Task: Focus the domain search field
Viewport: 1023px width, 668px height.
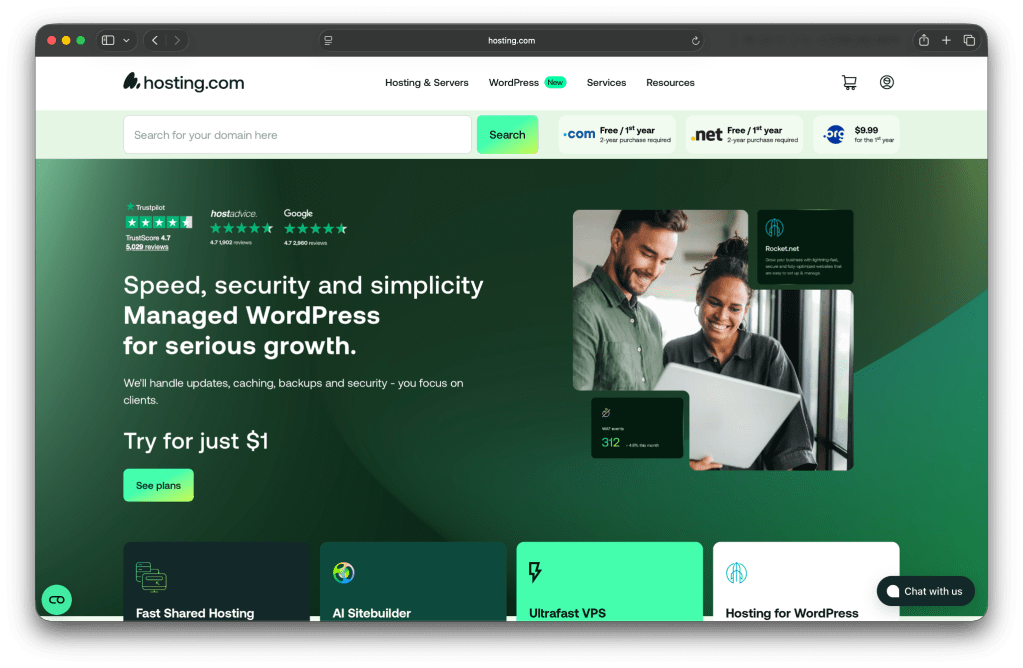Action: coord(298,135)
